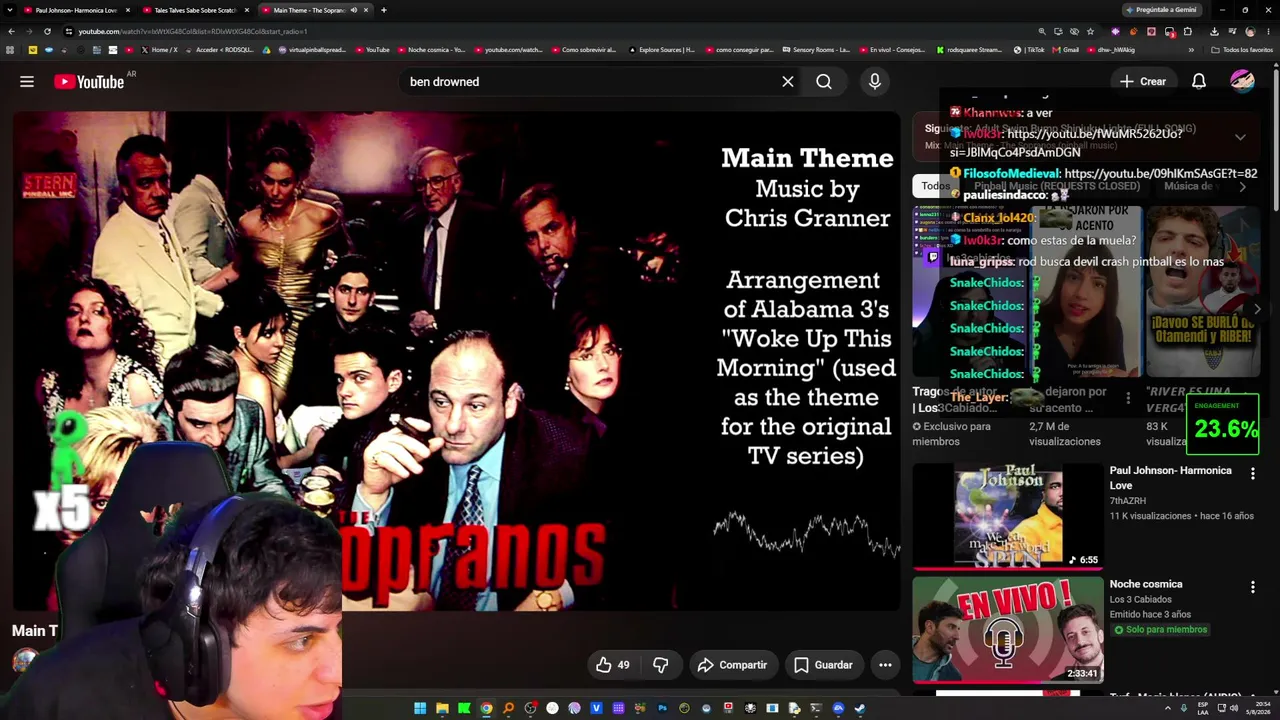This screenshot has width=1280, height=720.
Task: Open options for the 'dejaron por su acento' Short
Action: click(x=1128, y=399)
